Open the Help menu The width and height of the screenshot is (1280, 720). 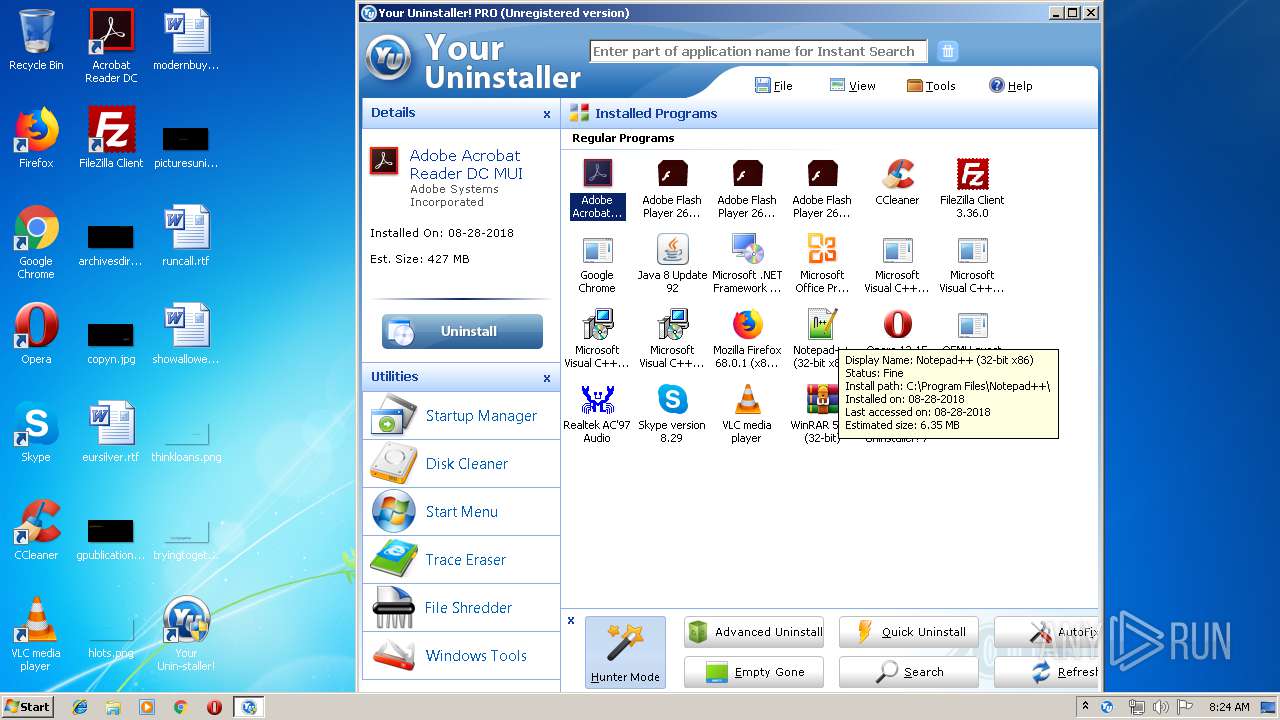tap(1010, 86)
